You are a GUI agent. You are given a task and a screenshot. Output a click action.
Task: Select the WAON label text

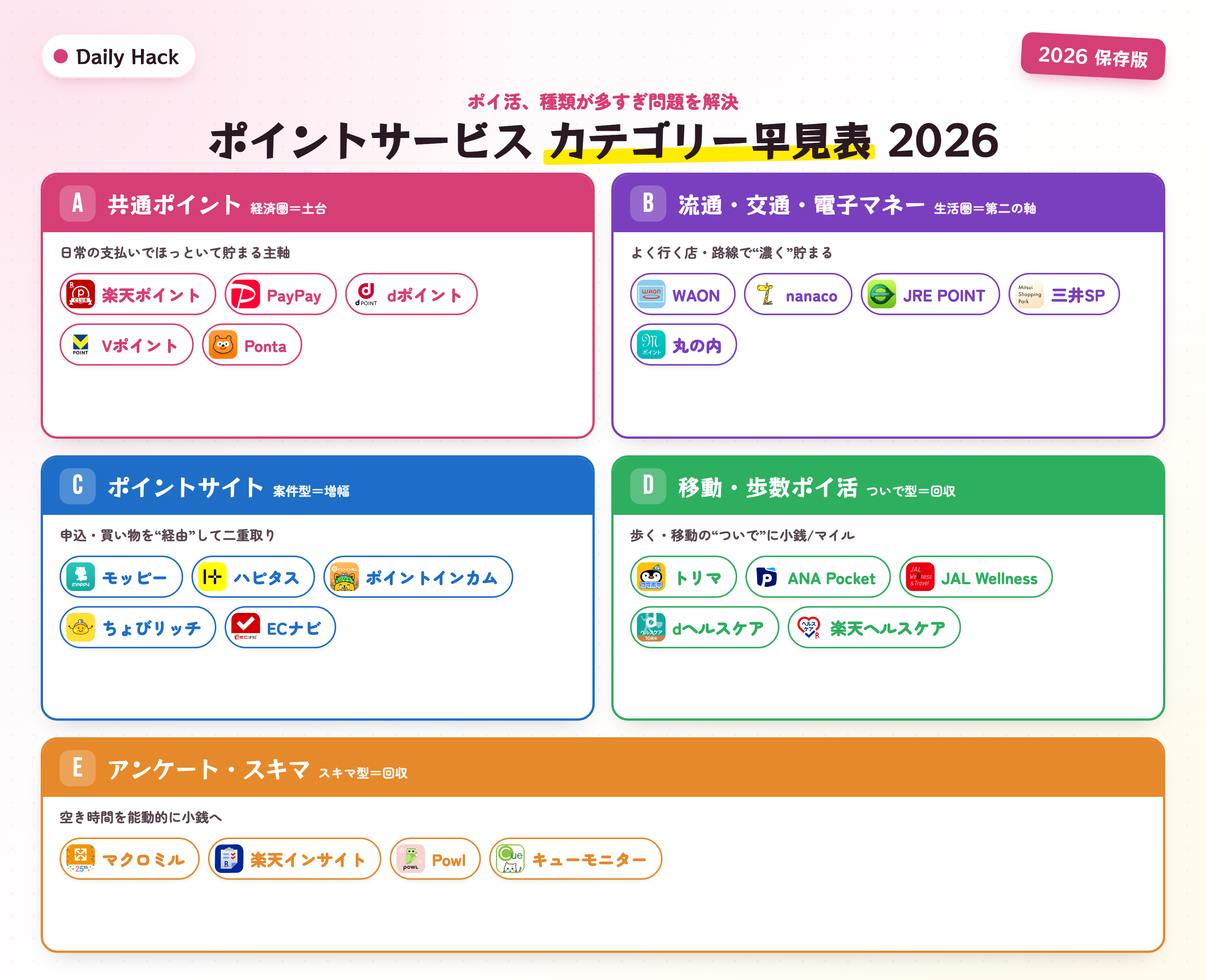point(696,296)
